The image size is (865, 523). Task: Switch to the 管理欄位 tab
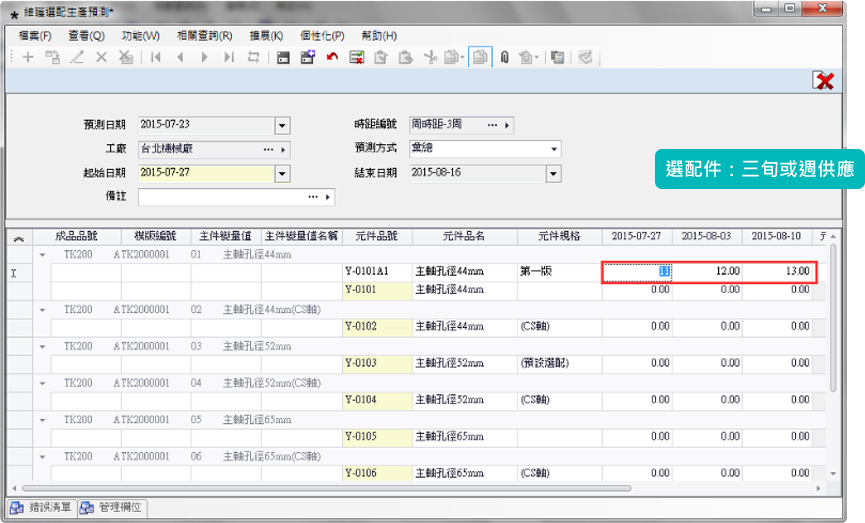pyautogui.click(x=114, y=508)
